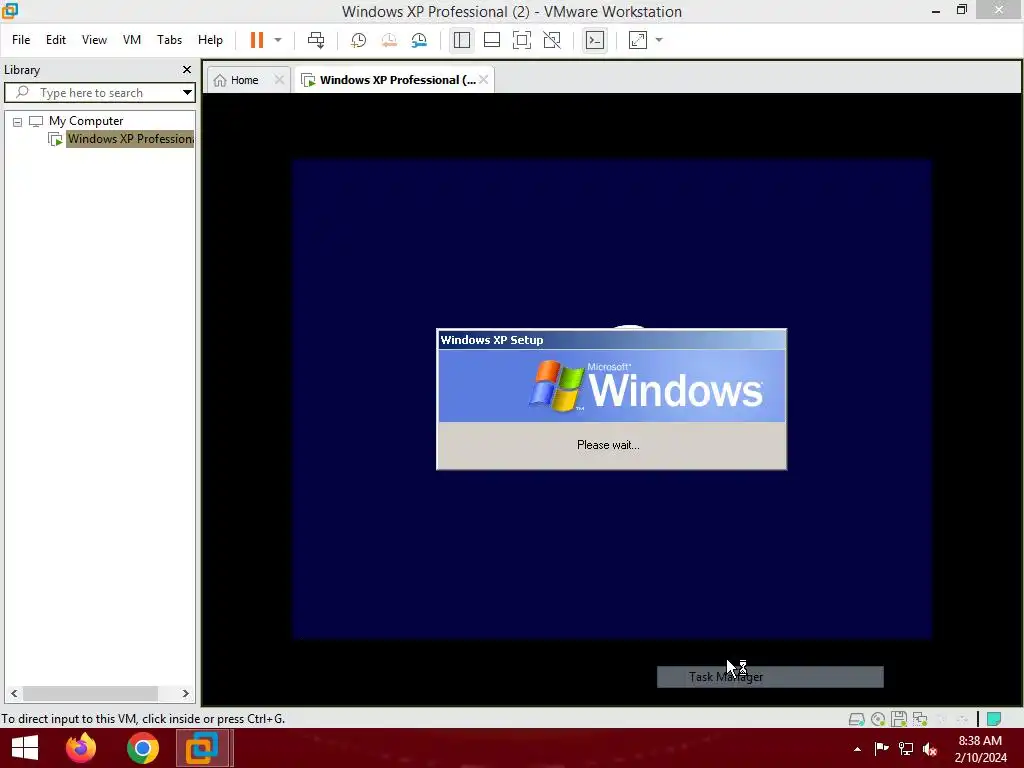Image resolution: width=1024 pixels, height=768 pixels.
Task: Expand the stretch guest dropdown arrow
Action: (659, 40)
